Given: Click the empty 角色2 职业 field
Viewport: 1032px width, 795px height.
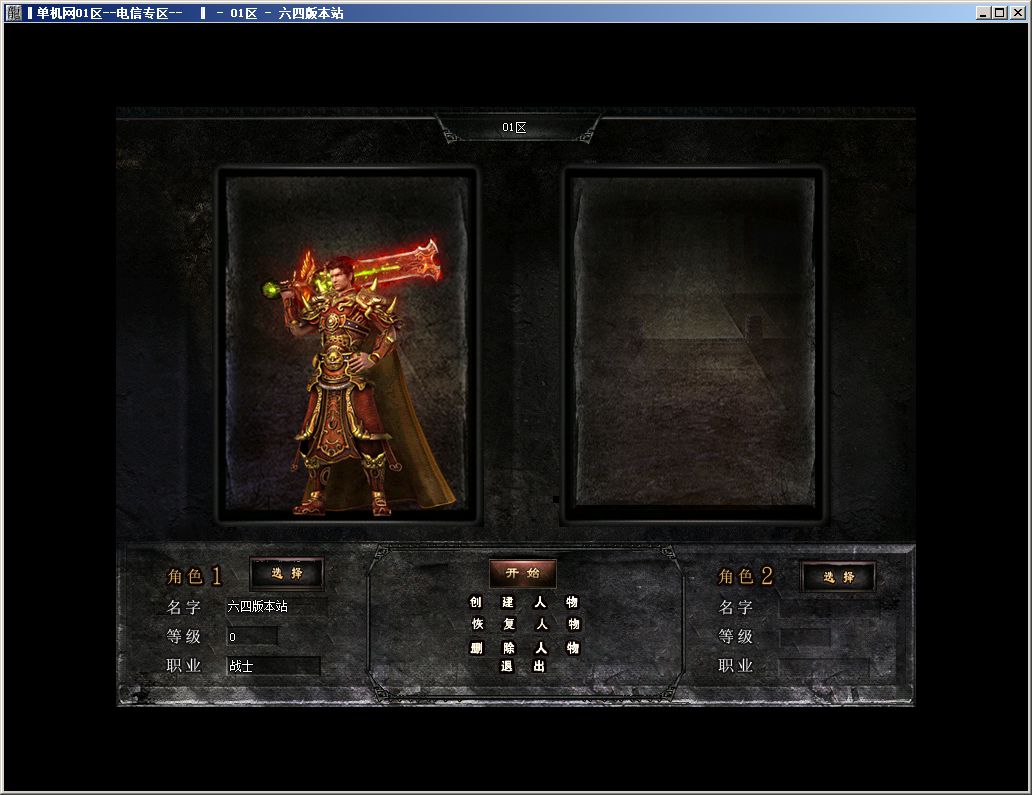Looking at the screenshot, I should coord(824,667).
